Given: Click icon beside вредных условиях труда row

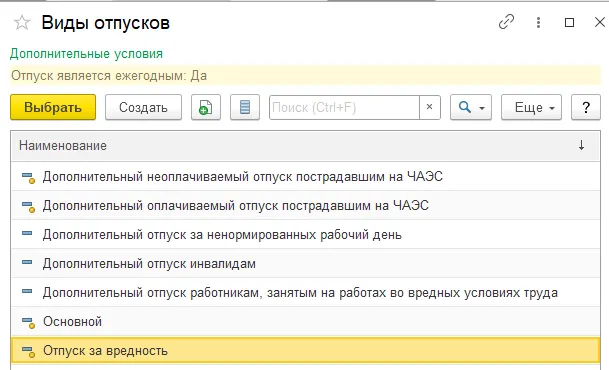Looking at the screenshot, I should 27,291.
